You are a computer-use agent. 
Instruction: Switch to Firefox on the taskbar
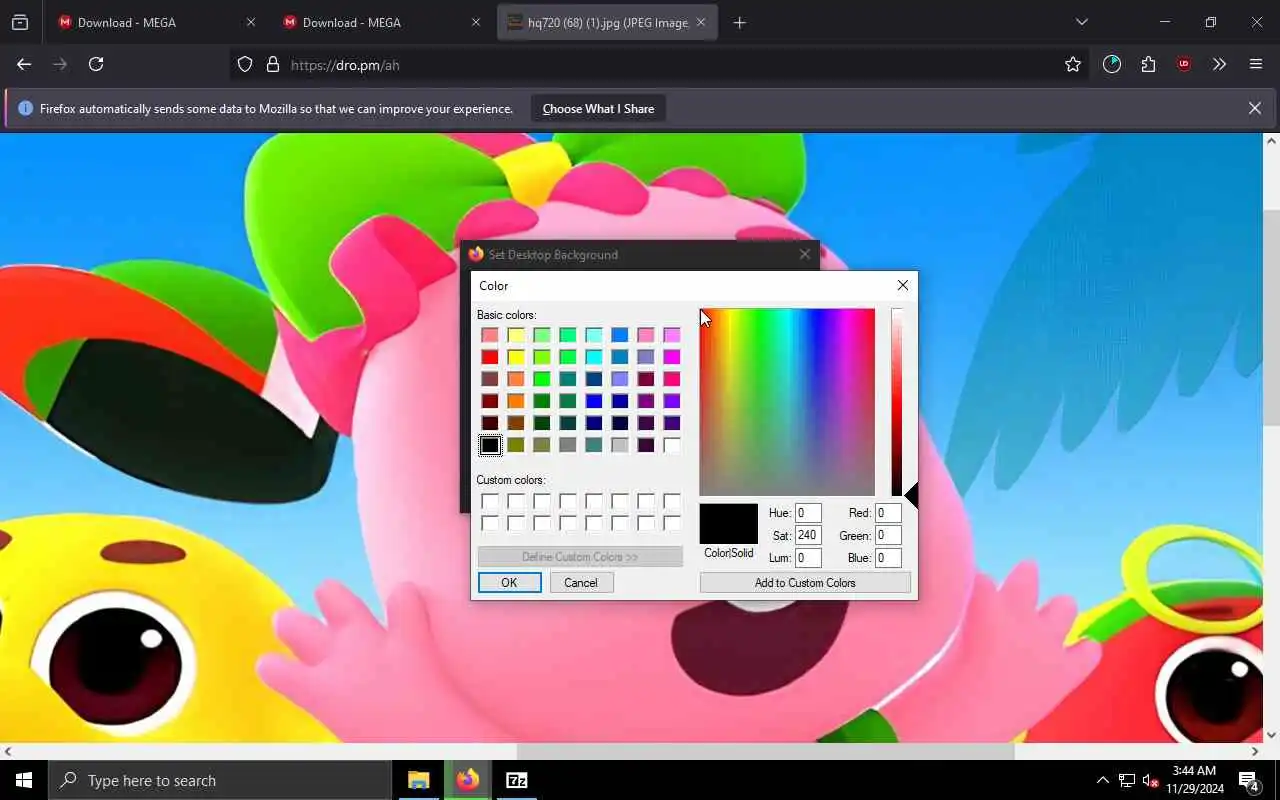tap(467, 780)
